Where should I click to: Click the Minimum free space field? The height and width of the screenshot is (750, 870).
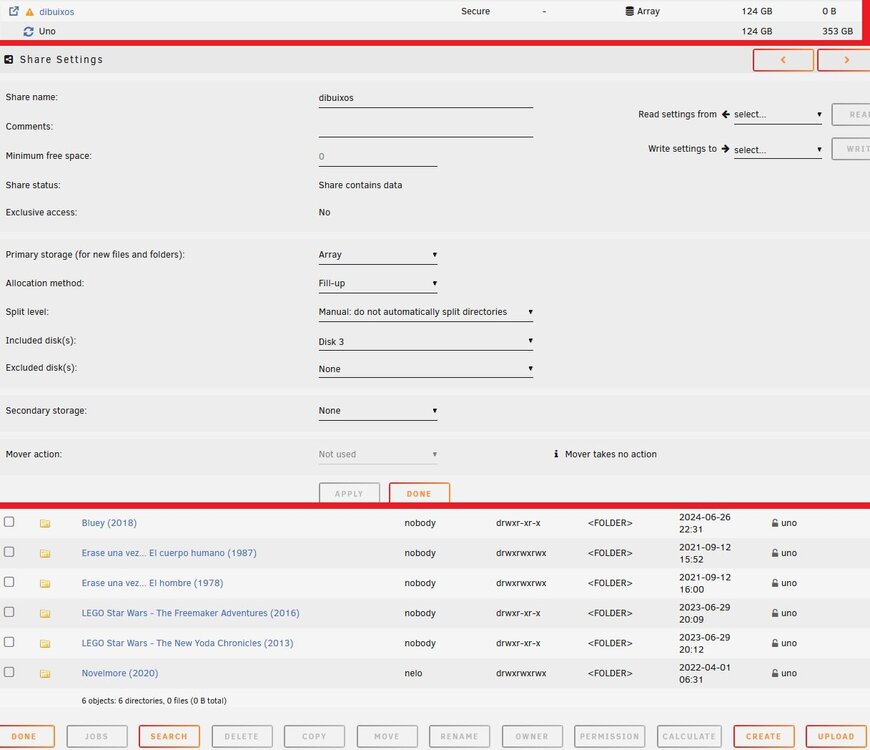378,157
